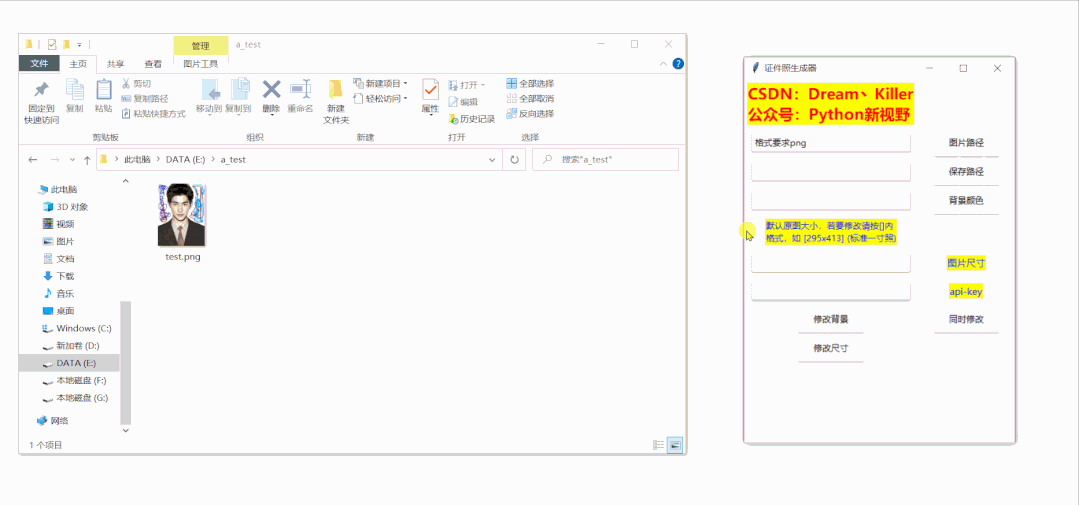Click 同时修改 button

point(966,319)
